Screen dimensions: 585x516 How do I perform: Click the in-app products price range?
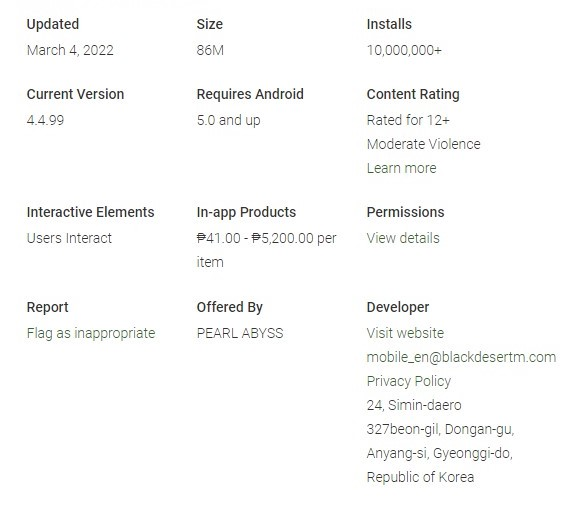(x=266, y=250)
